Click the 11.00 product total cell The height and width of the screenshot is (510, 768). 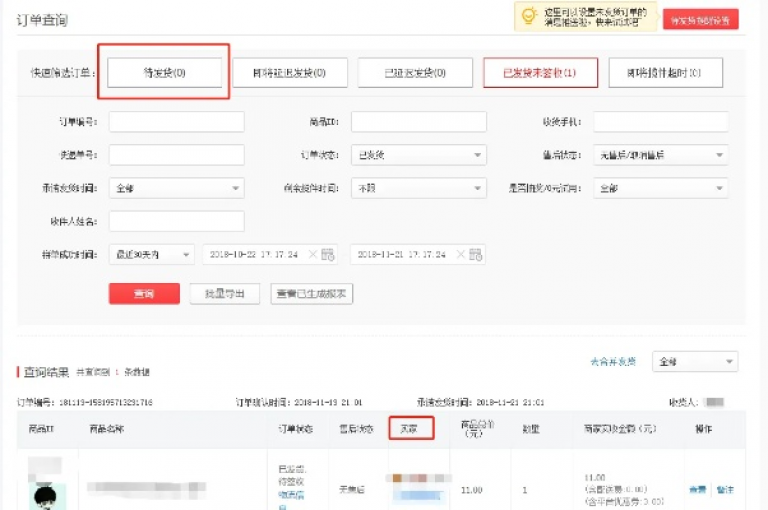[x=471, y=489]
